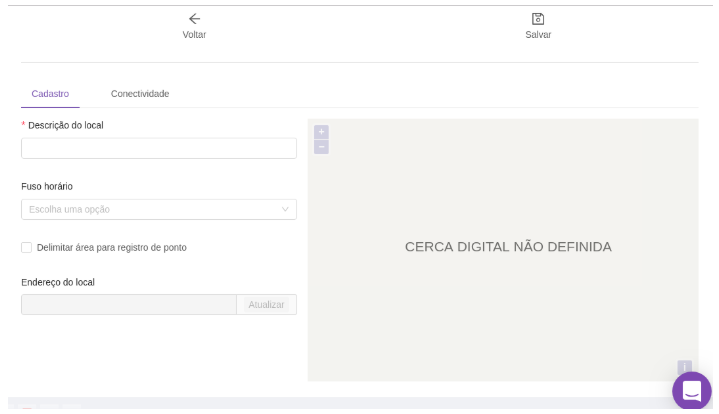The height and width of the screenshot is (414, 719).
Task: Enable Delimitar área para registro de ponto
Action: click(27, 248)
